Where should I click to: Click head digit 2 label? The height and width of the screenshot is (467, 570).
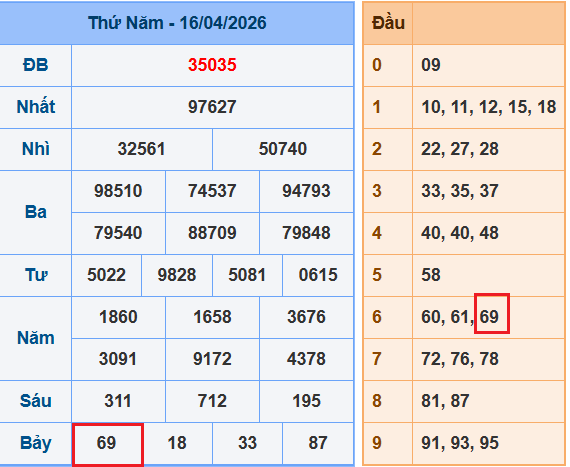pyautogui.click(x=377, y=149)
